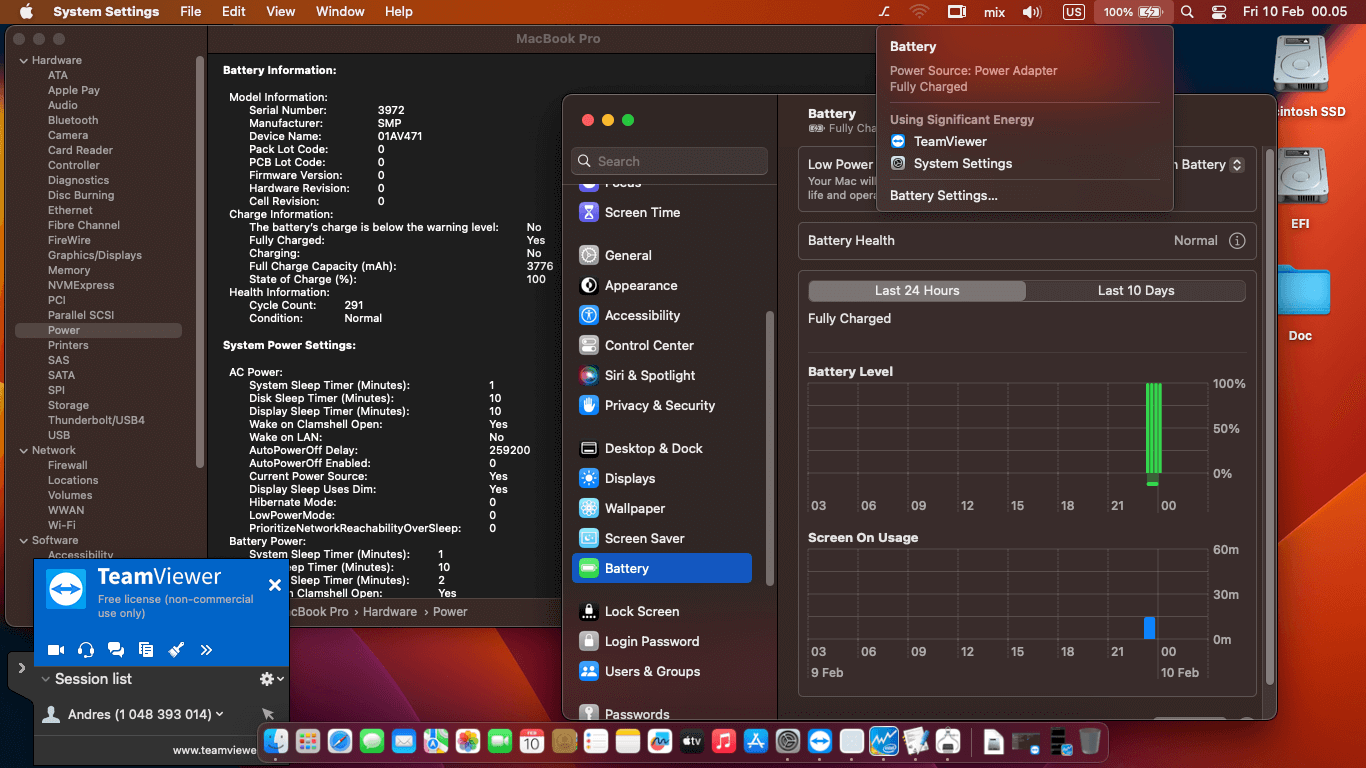Click volume icon in menu bar

tap(1032, 12)
